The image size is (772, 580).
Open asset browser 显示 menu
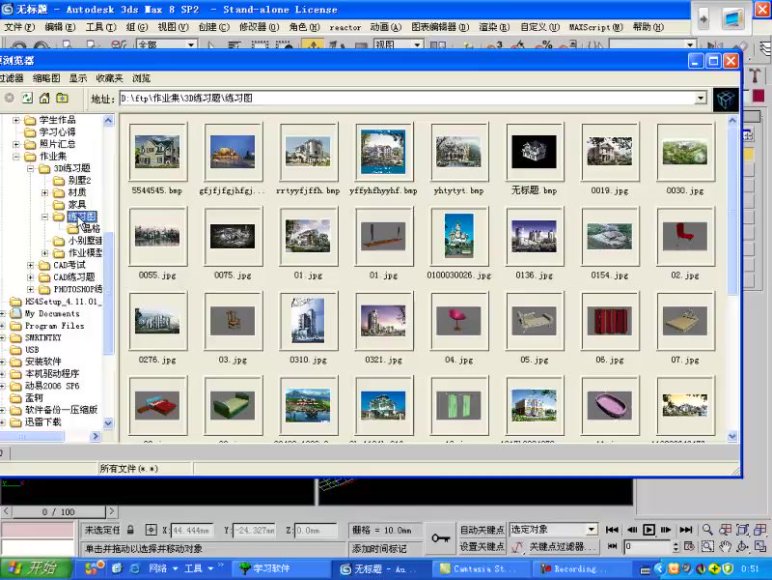coord(78,78)
